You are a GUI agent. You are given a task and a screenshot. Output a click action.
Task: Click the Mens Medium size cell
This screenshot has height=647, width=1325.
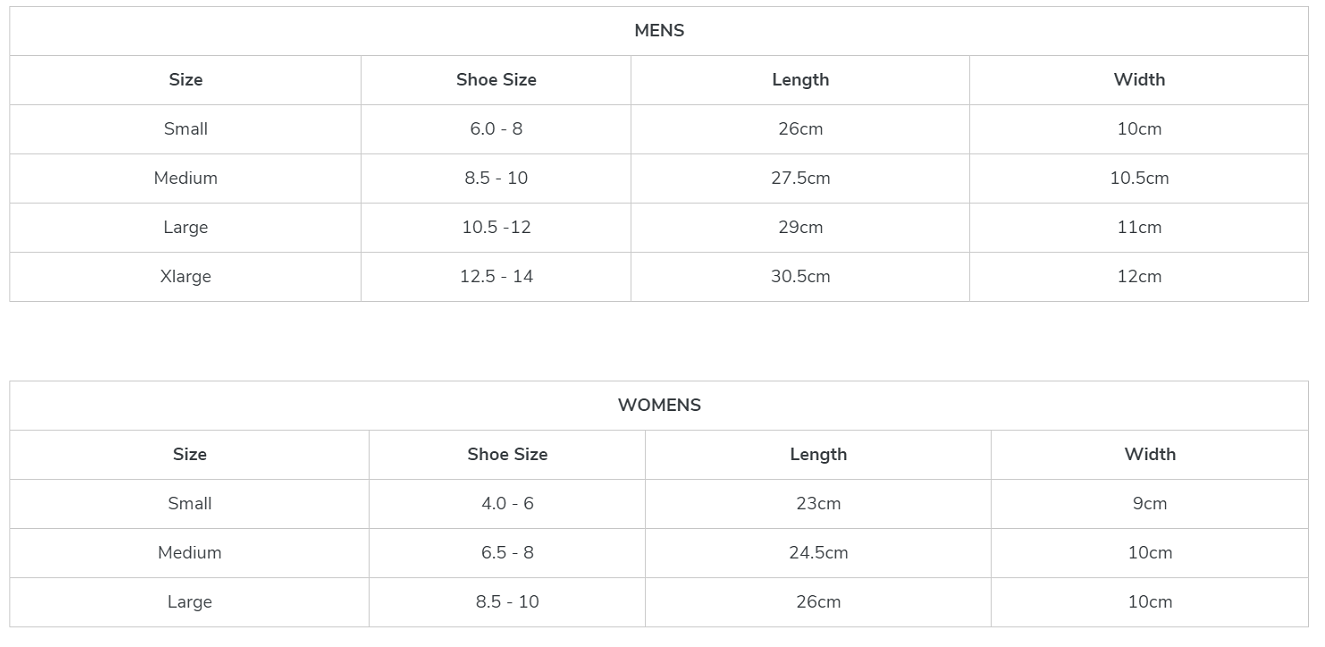click(x=186, y=178)
